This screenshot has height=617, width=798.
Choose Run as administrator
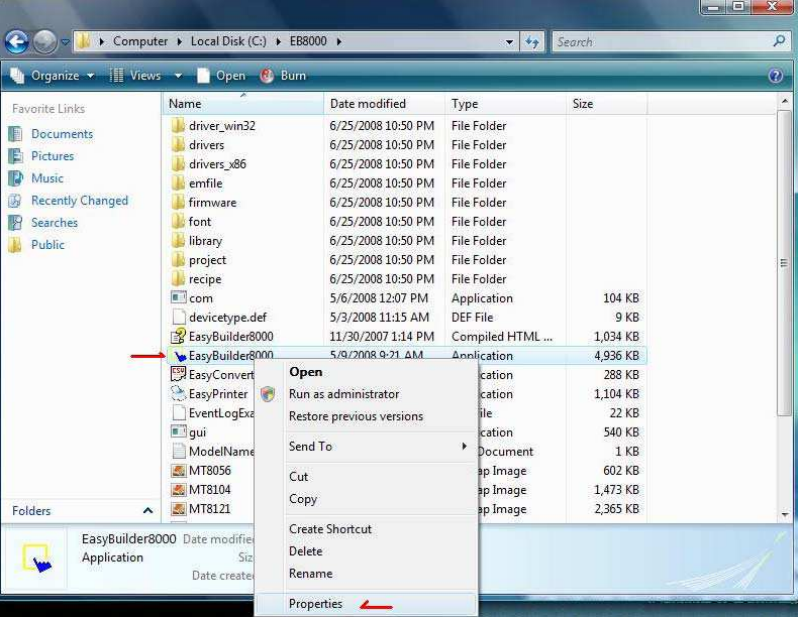pos(366,394)
